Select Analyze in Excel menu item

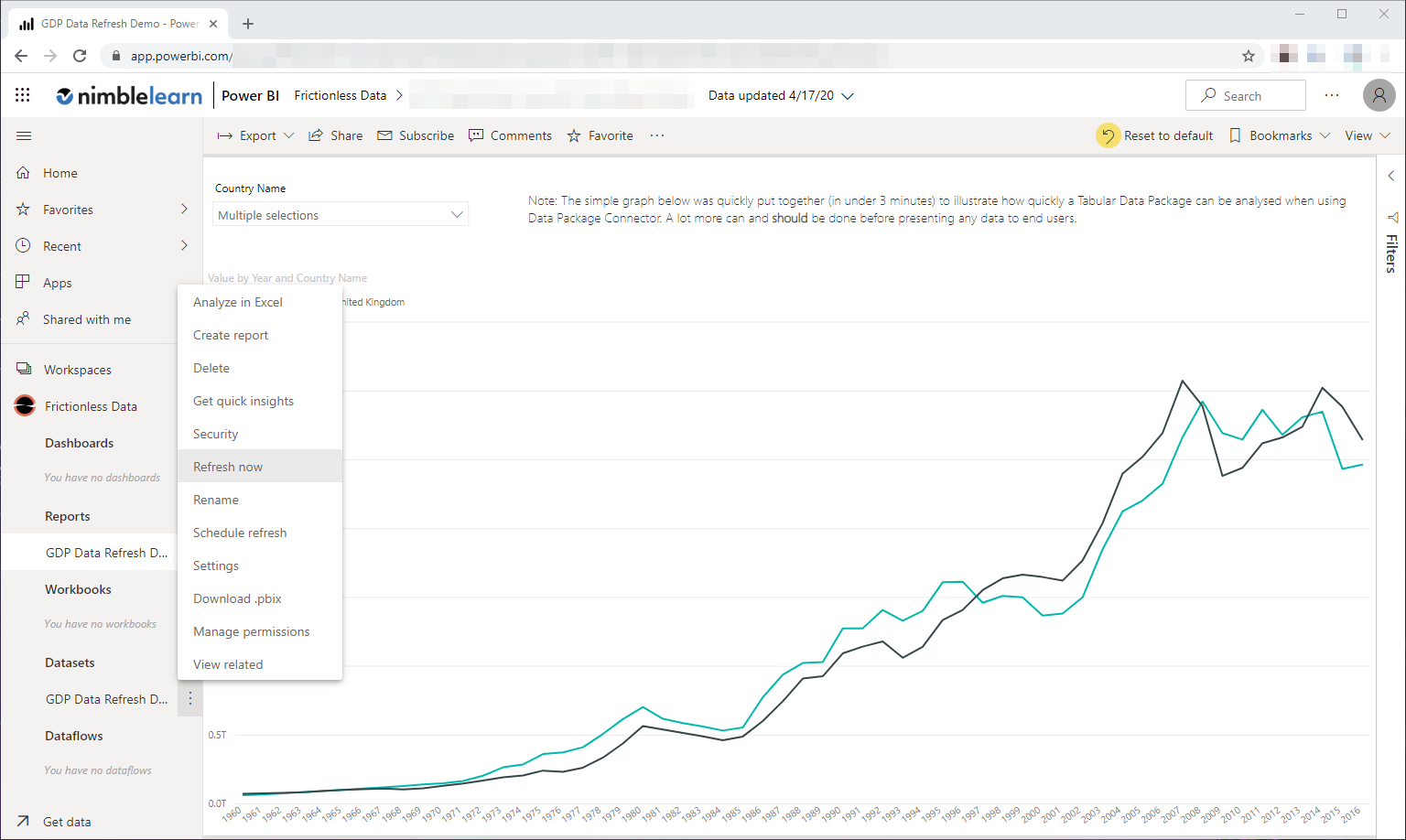click(x=260, y=302)
